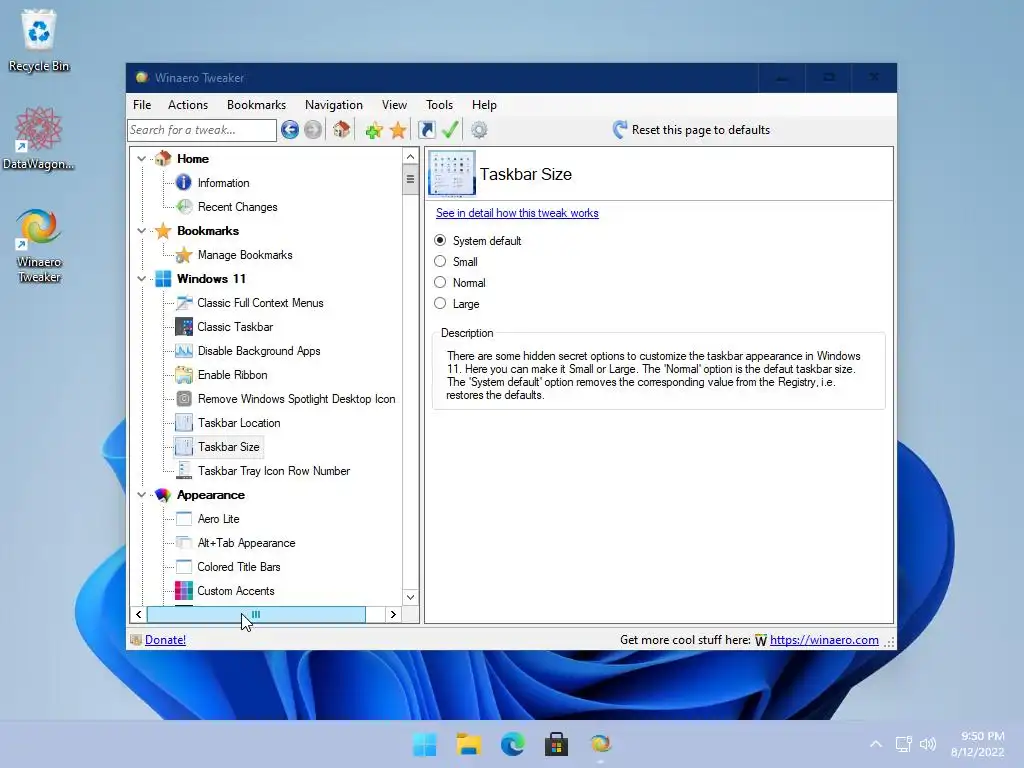The height and width of the screenshot is (768, 1024).
Task: Open Start menu from the taskbar
Action: [x=424, y=744]
